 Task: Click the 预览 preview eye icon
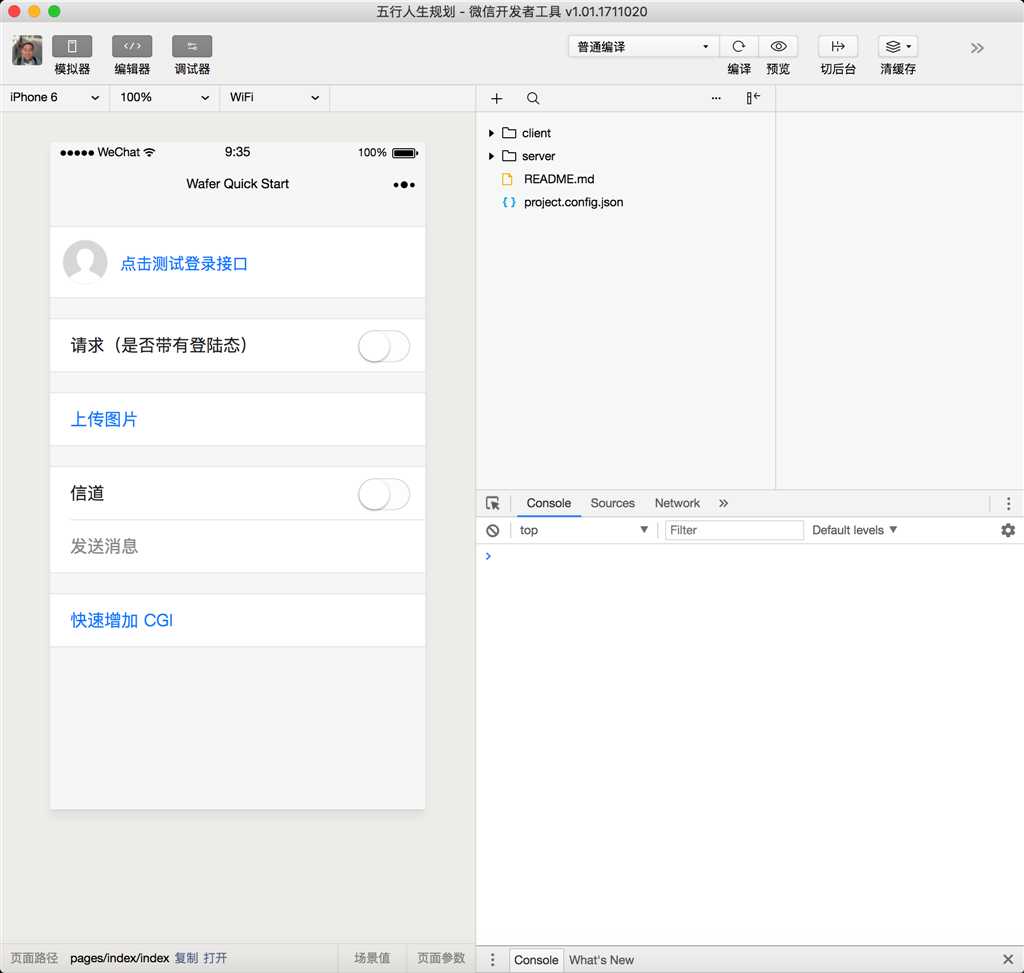[x=778, y=46]
